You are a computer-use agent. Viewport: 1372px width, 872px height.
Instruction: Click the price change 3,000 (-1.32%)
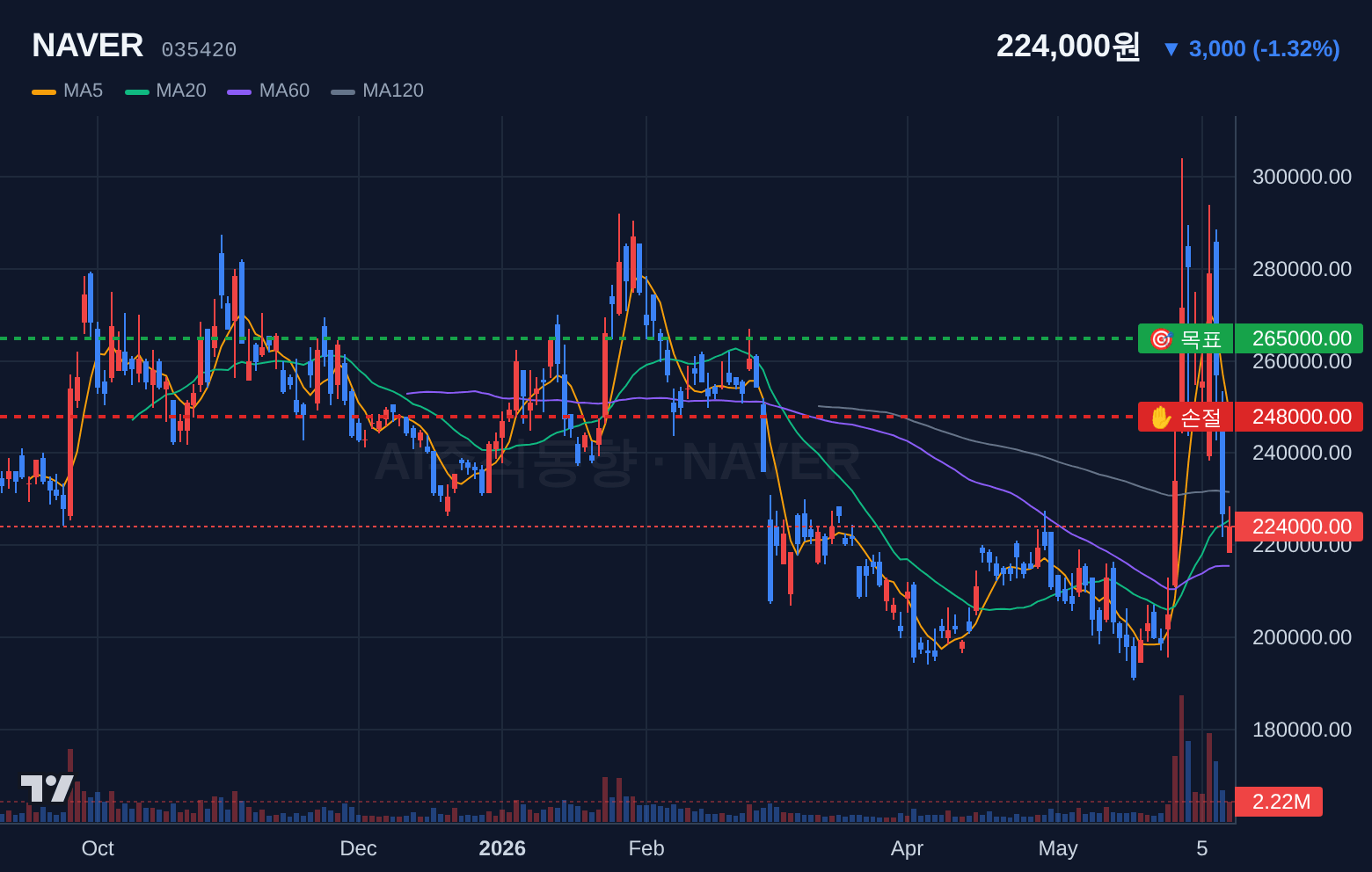tap(1264, 48)
